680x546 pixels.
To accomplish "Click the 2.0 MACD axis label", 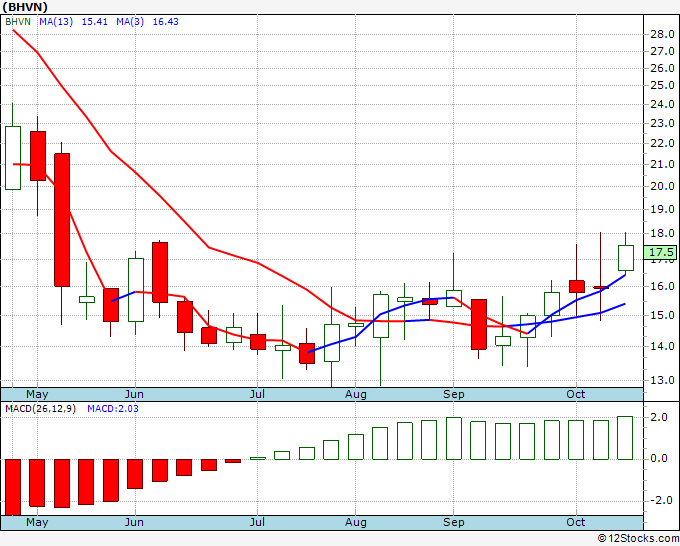I will (658, 417).
